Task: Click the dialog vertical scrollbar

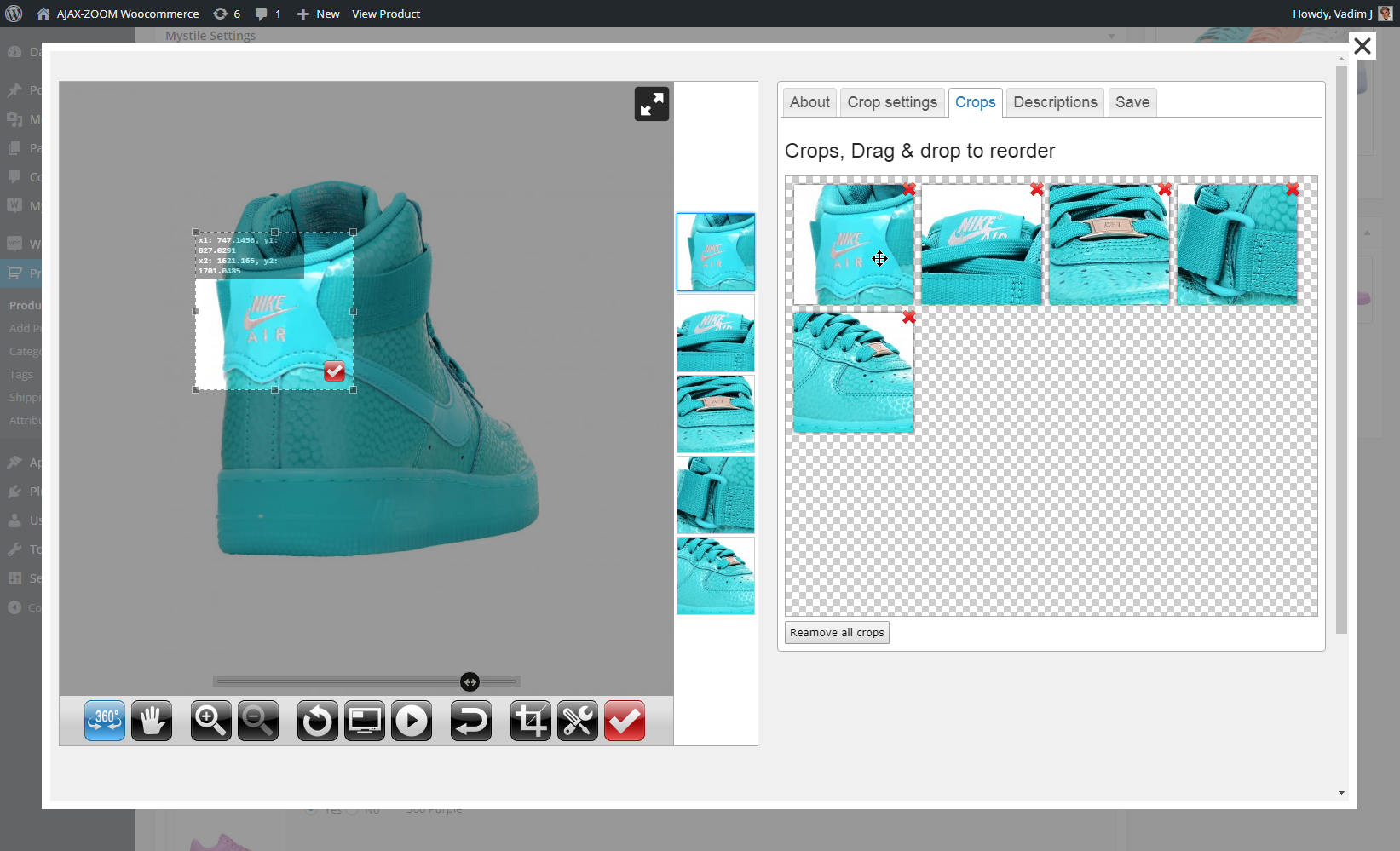Action: [1341, 349]
